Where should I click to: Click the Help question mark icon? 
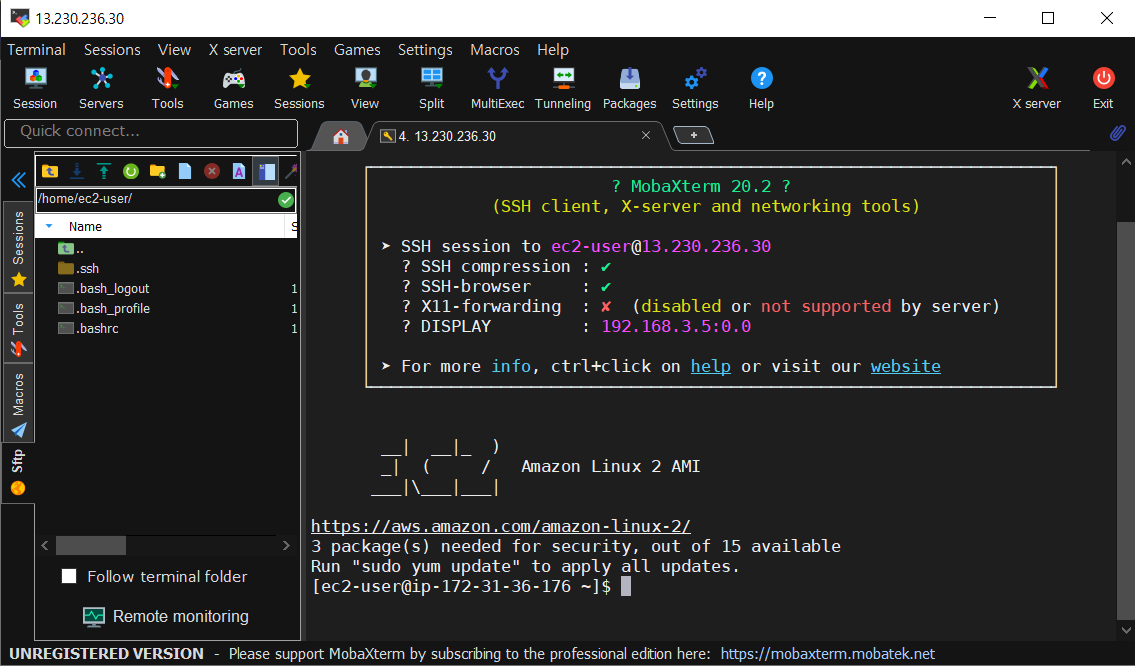click(x=761, y=88)
